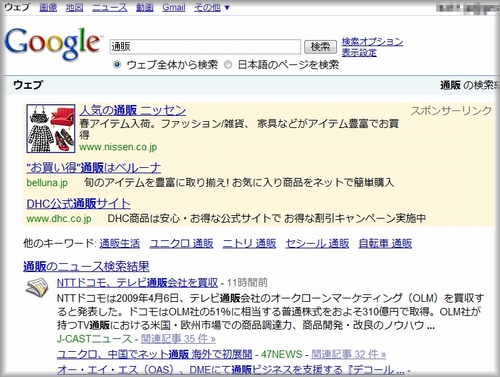Image resolution: width=500 pixels, height=377 pixels.
Task: Click the ウェブ heading in results bar
Action: [x=28, y=85]
